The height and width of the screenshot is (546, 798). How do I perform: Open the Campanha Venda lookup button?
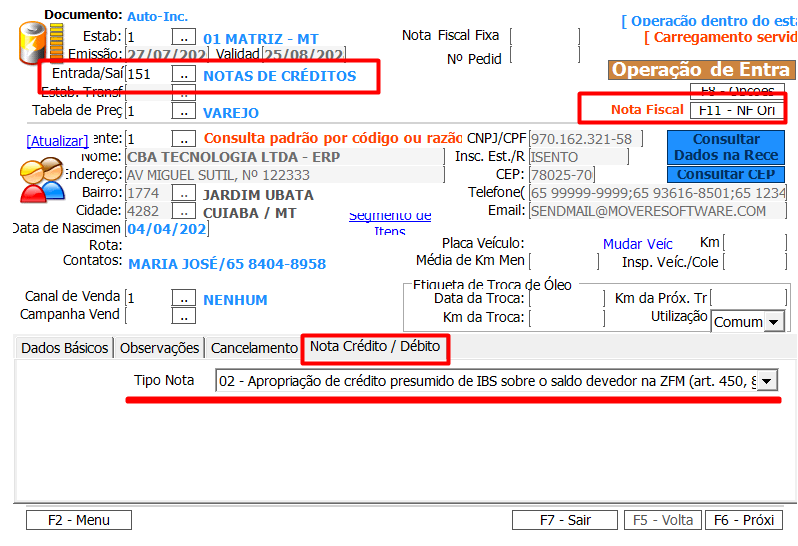point(184,315)
